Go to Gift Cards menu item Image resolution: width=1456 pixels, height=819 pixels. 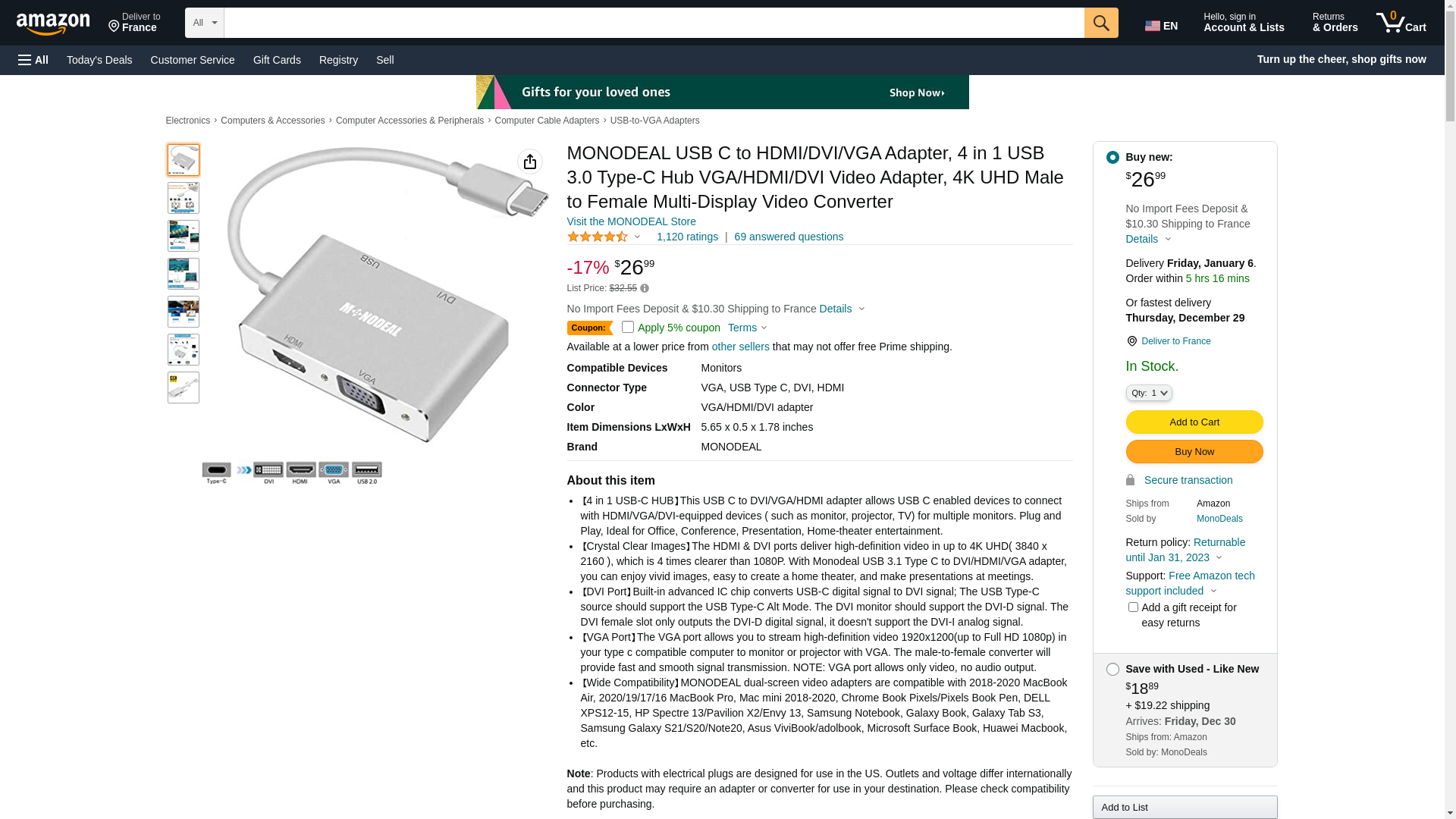coord(277,60)
